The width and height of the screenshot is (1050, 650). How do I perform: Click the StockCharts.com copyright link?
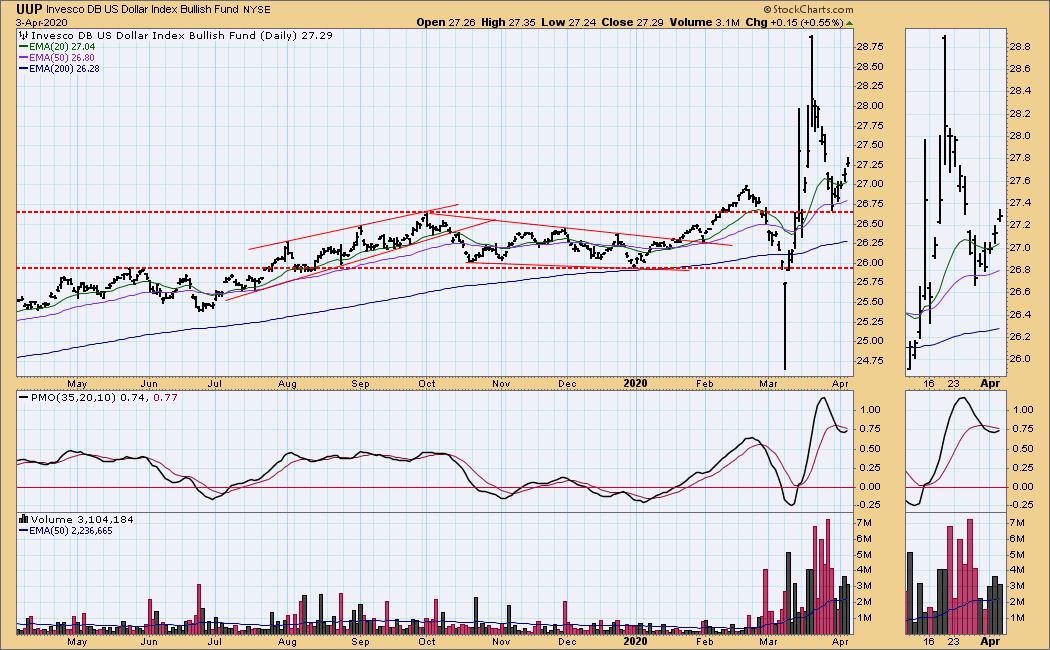(808, 9)
